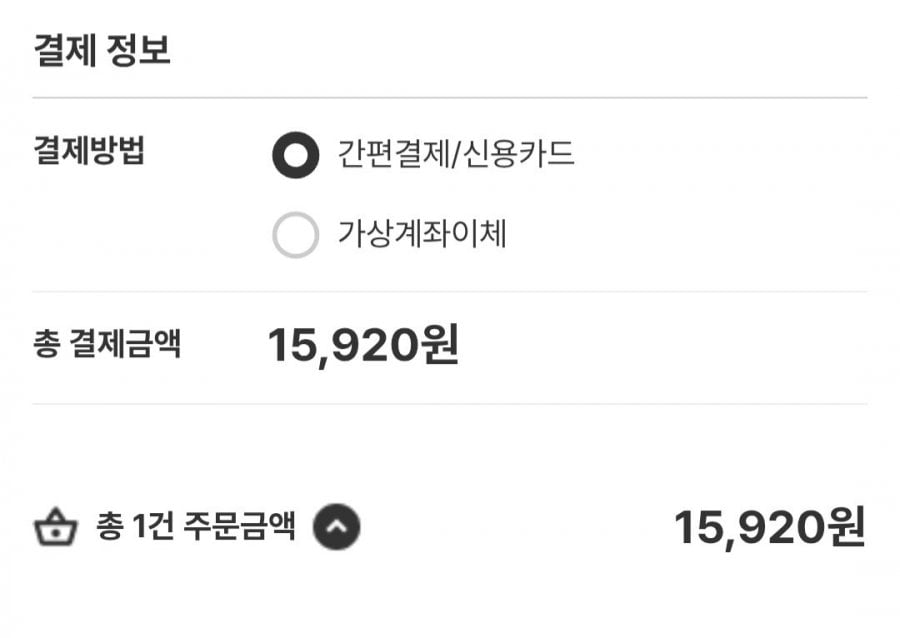Click the shopping basket icon
This screenshot has width=900, height=638.
pyautogui.click(x=57, y=527)
